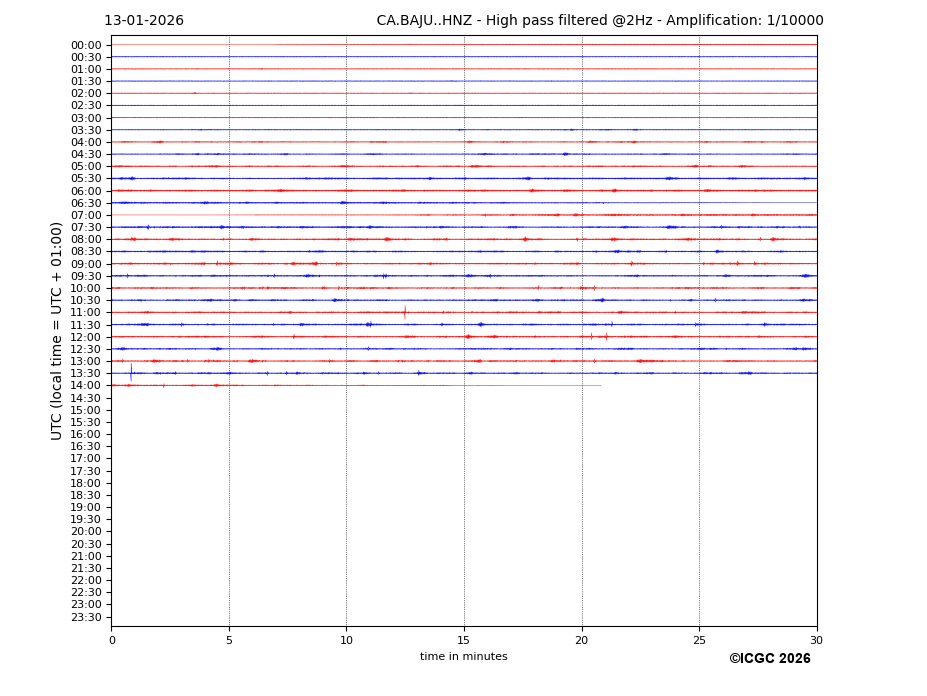The height and width of the screenshot is (696, 927).
Task: Click the 25 tick on the minutes axis
Action: point(699,640)
